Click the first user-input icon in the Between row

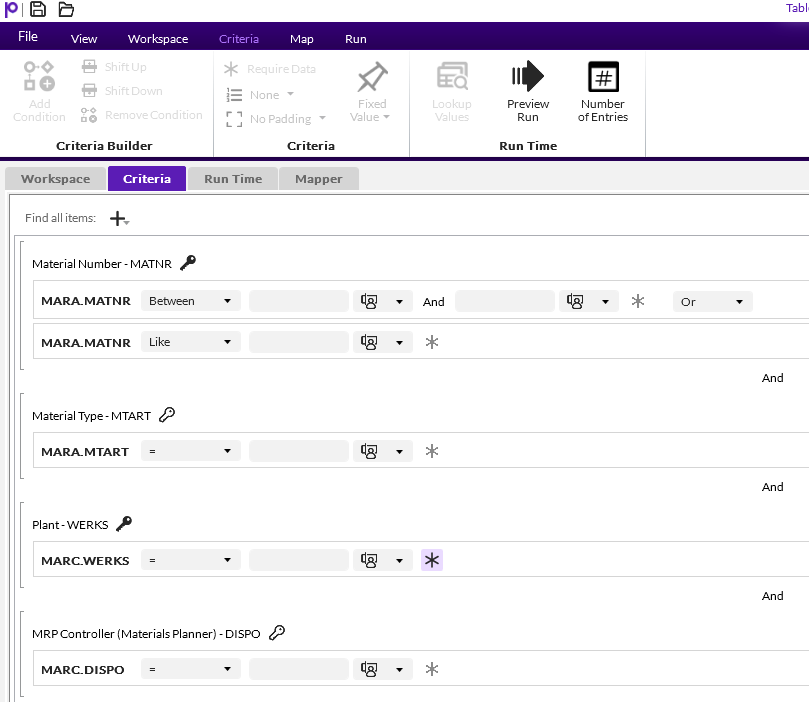369,301
